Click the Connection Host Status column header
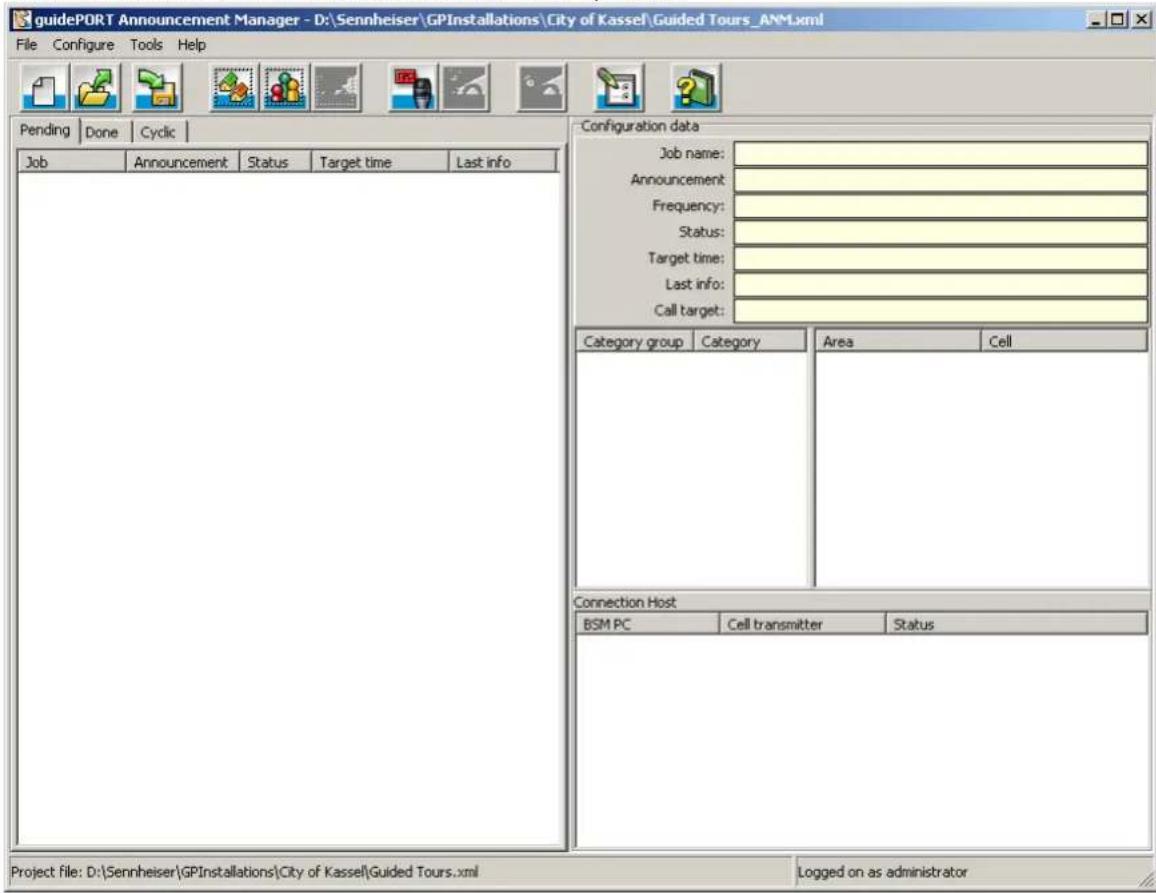 point(1016,624)
